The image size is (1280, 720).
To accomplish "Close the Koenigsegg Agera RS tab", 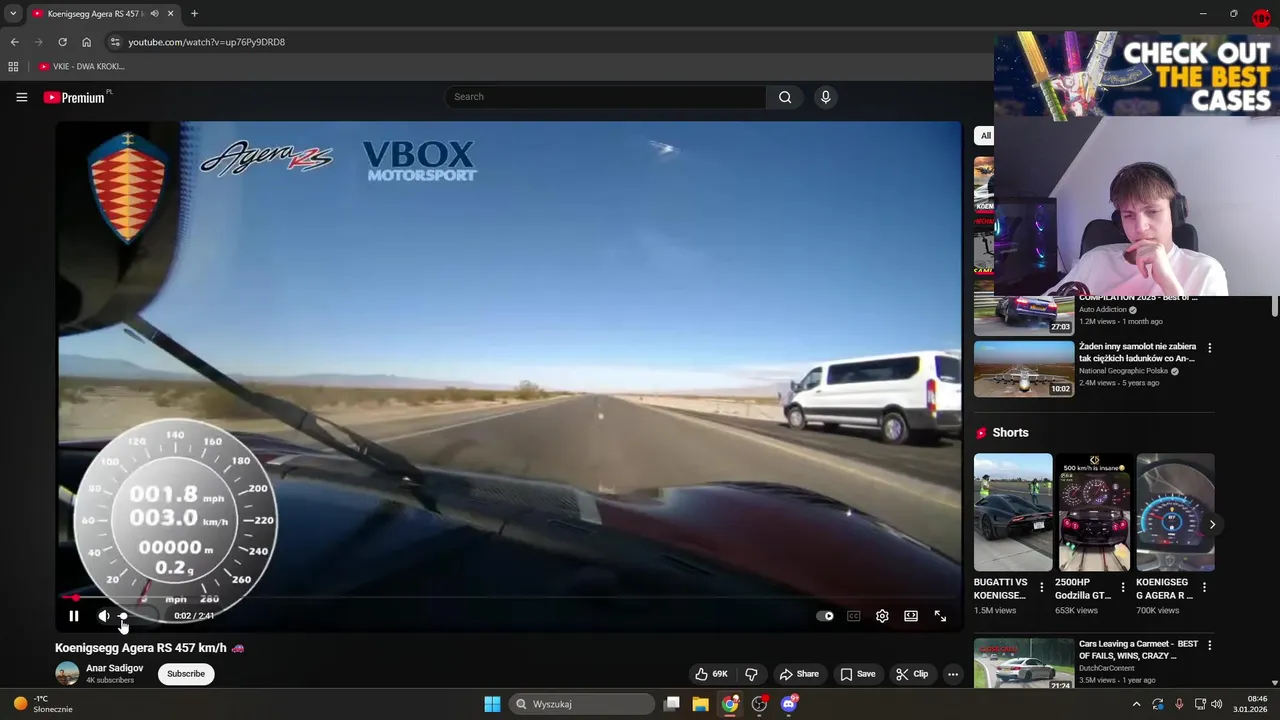I will click(170, 14).
